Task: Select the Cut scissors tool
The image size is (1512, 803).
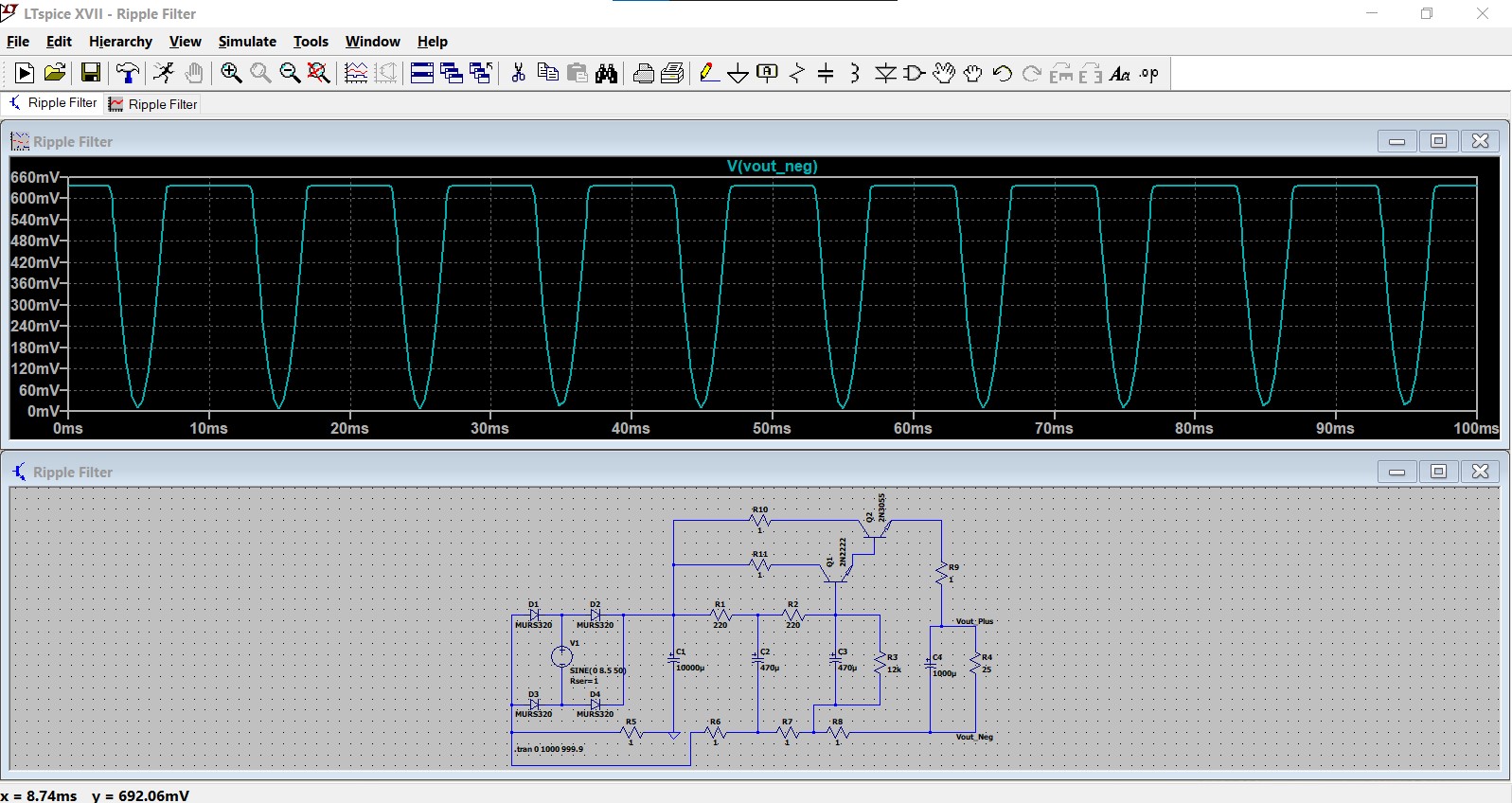Action: tap(518, 73)
